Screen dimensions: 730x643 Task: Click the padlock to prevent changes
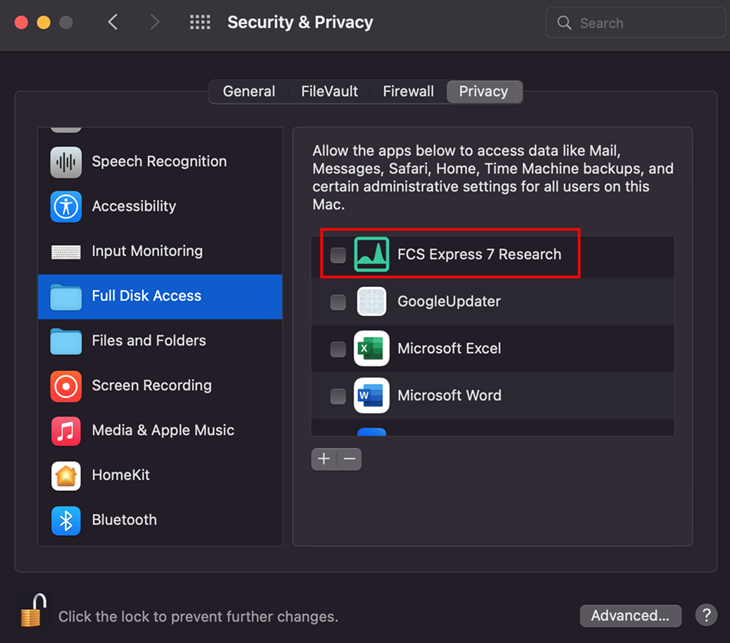[x=34, y=611]
